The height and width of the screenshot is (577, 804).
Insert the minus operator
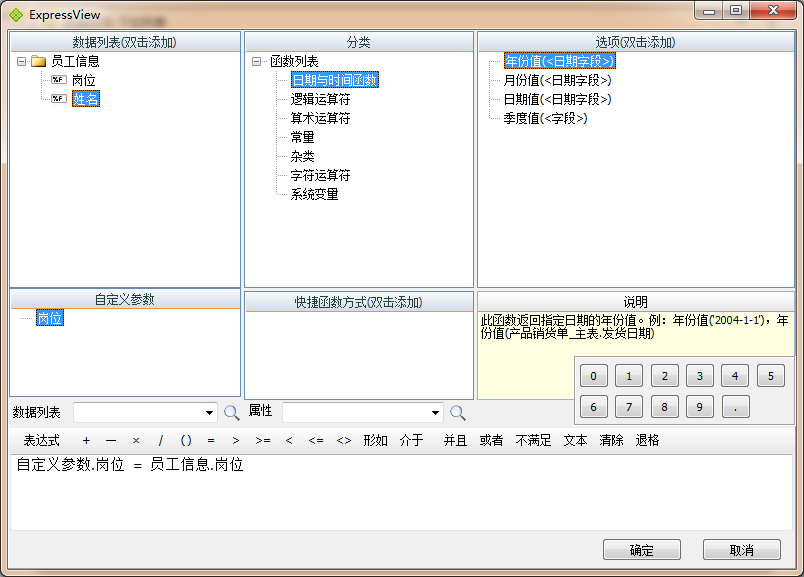(111, 440)
